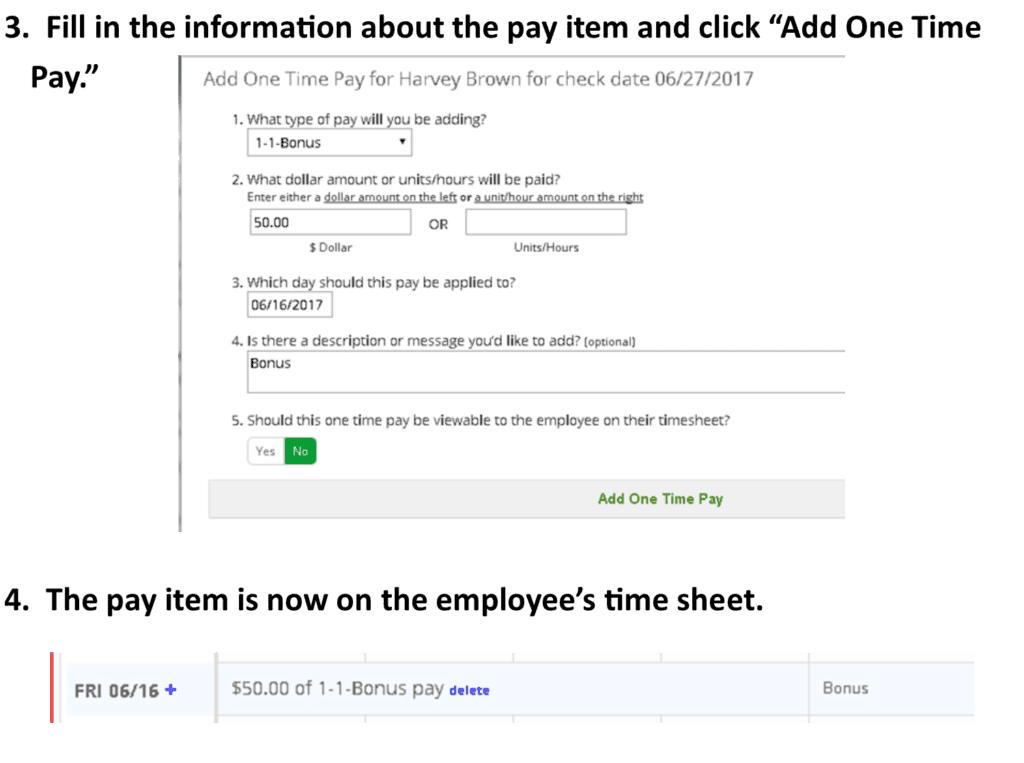Click the Add One Time Pay button

660,499
